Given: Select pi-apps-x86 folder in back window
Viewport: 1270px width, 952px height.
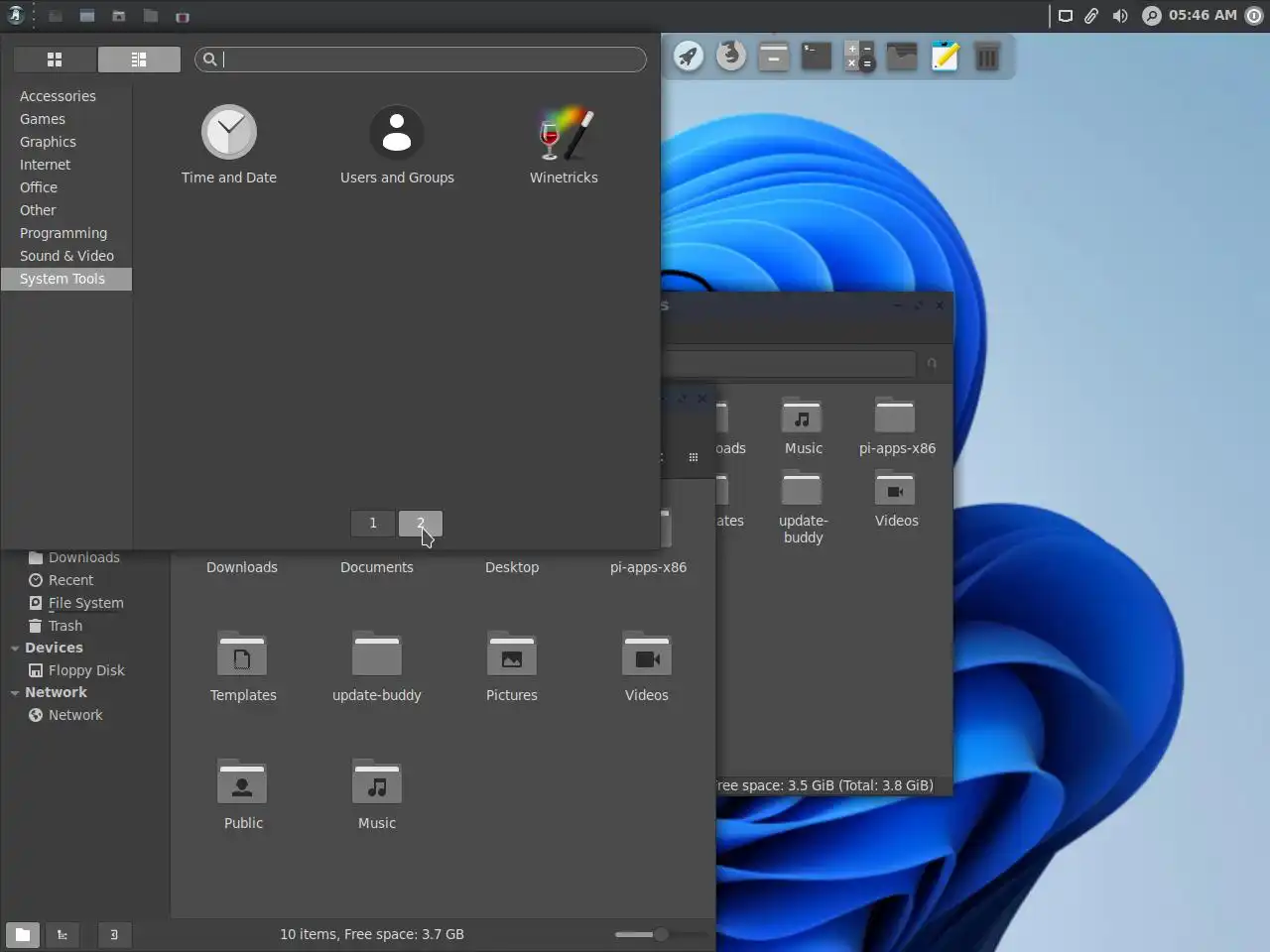Looking at the screenshot, I should (897, 426).
